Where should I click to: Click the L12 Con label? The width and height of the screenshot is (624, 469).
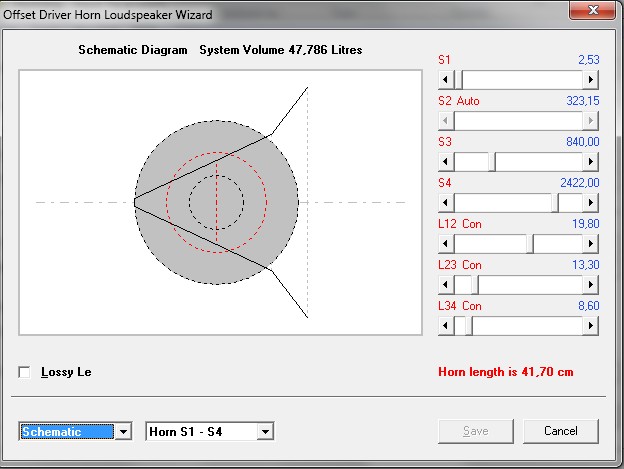click(x=460, y=224)
